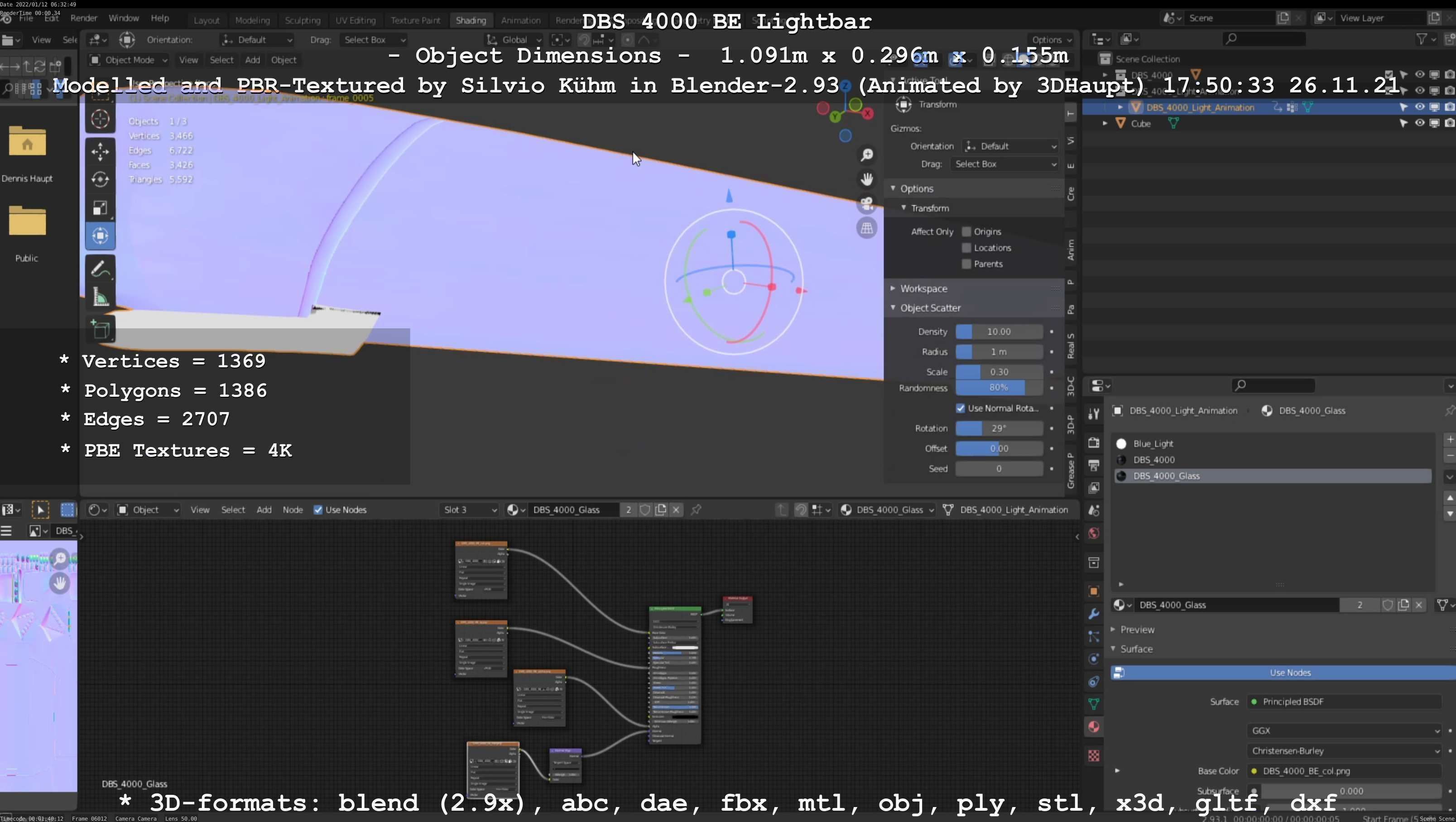Switch perspective/orthographic grid icon
Viewport: 1456px width, 822px height.
866,228
